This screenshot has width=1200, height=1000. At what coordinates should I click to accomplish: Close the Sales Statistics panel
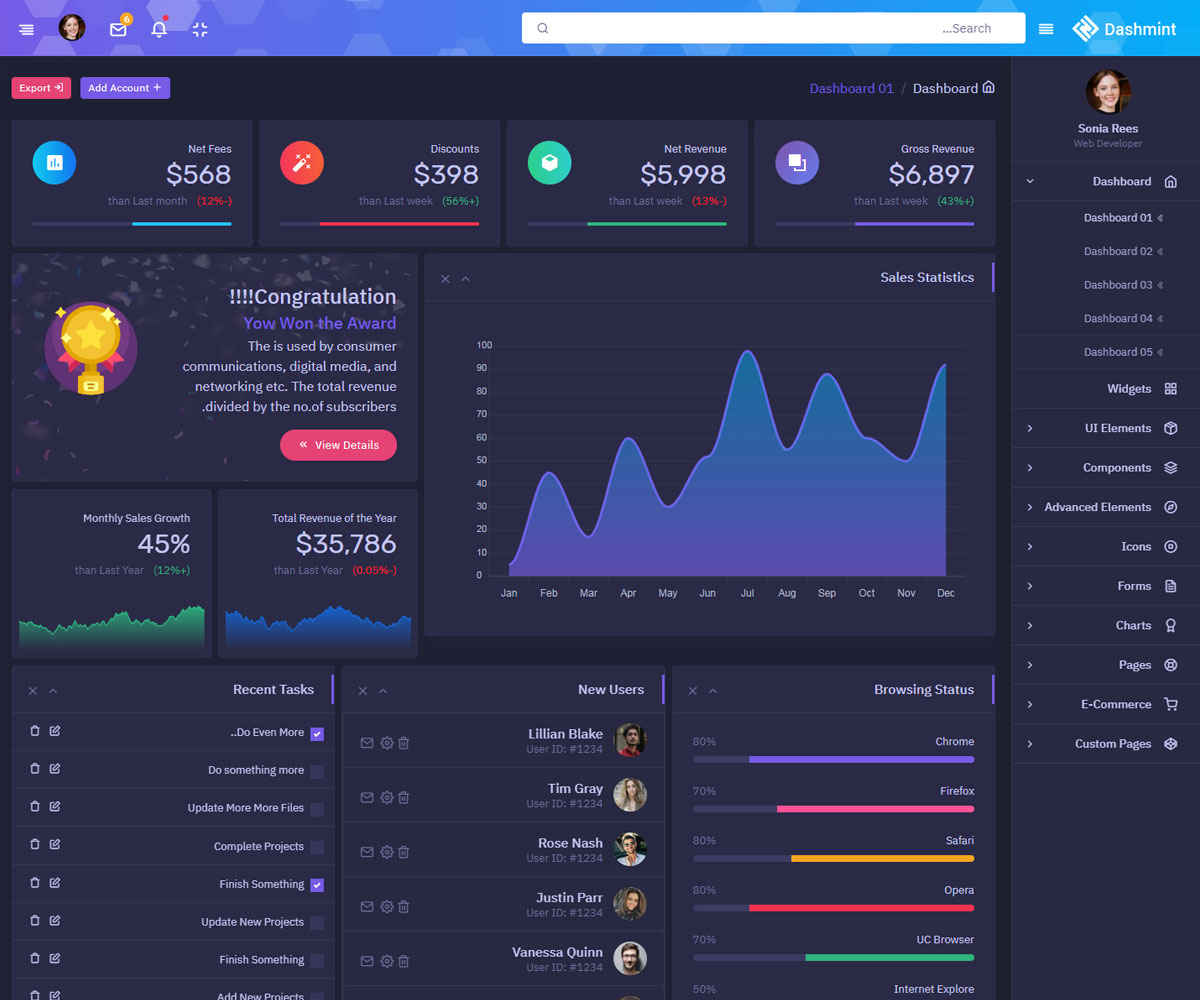click(445, 279)
